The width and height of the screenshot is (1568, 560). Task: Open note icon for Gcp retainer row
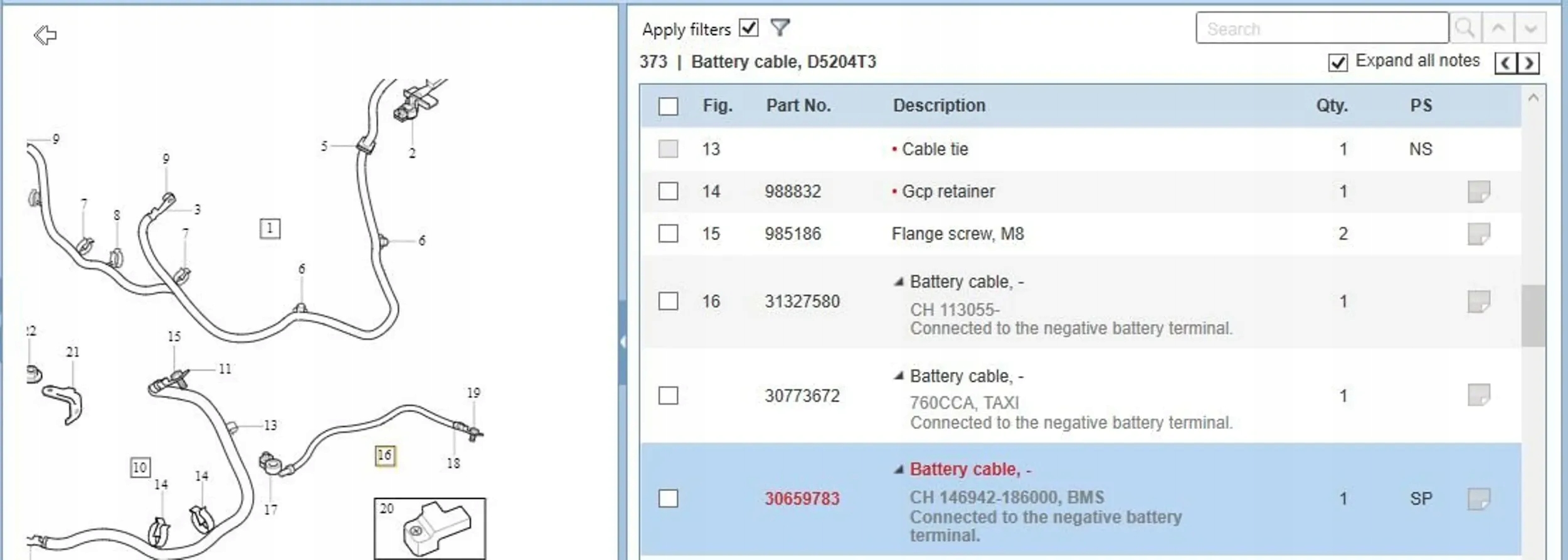pyautogui.click(x=1478, y=192)
